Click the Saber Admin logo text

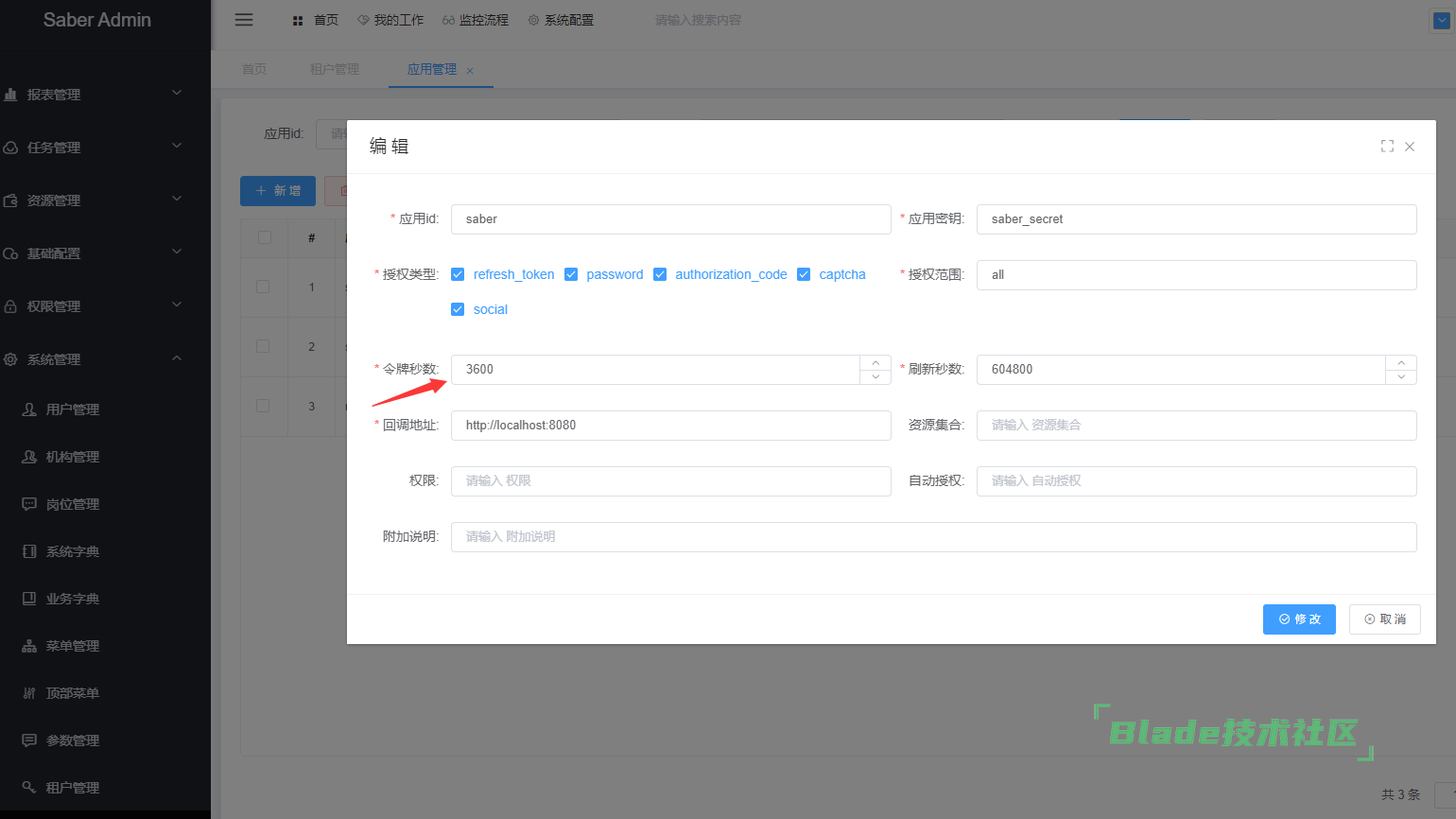point(97,20)
